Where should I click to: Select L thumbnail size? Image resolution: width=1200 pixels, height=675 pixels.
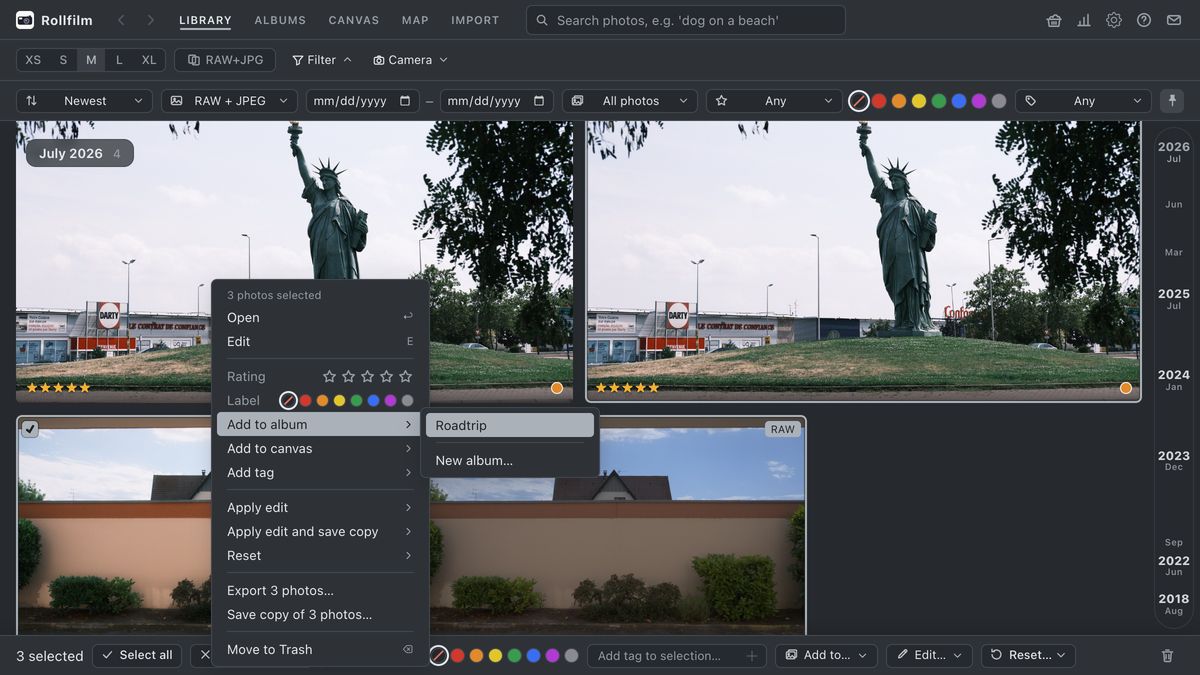pyautogui.click(x=119, y=60)
